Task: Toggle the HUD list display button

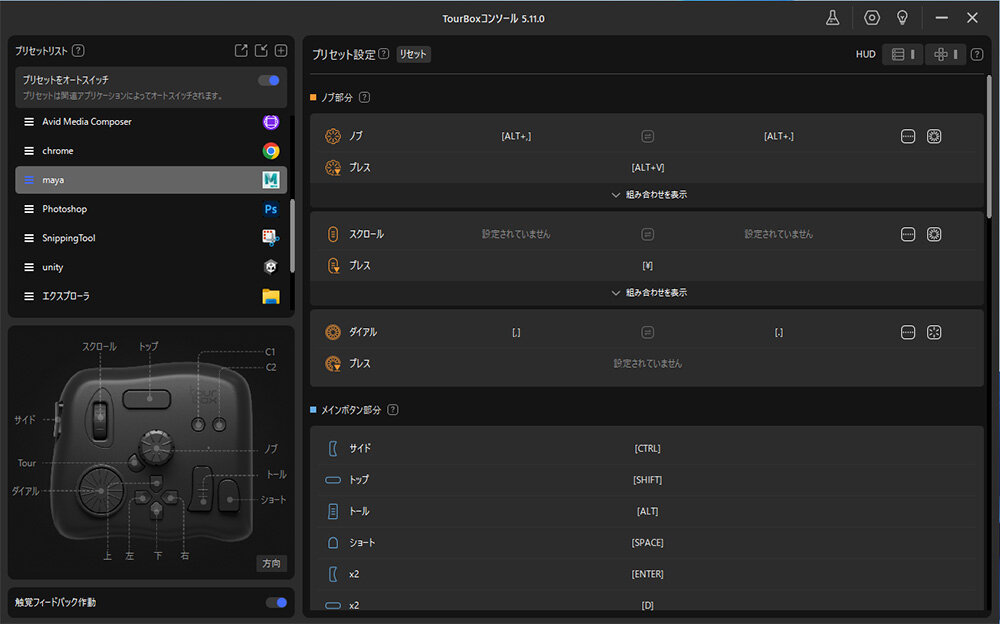Action: [902, 54]
